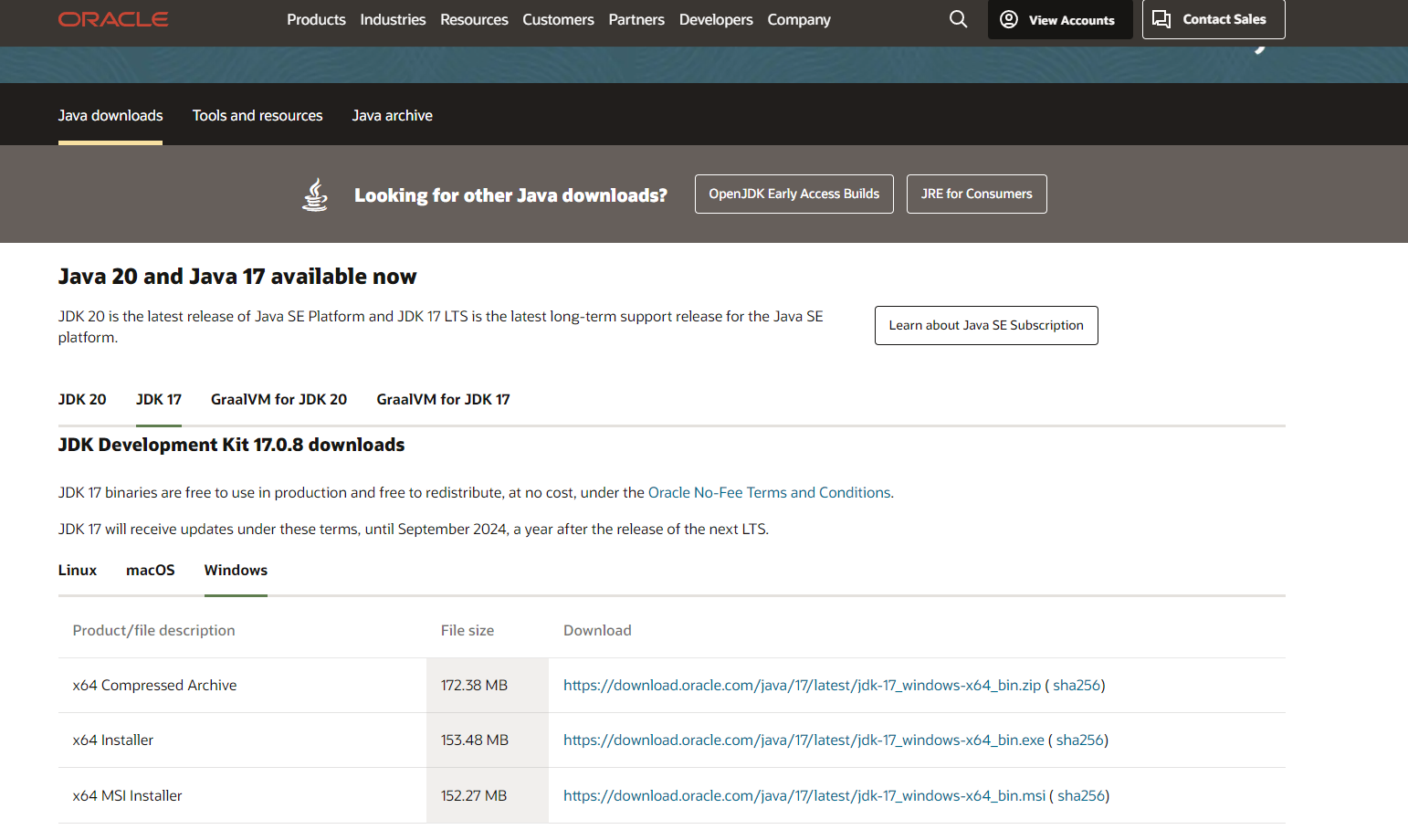Switch to the JDK 20 tab

tap(82, 399)
